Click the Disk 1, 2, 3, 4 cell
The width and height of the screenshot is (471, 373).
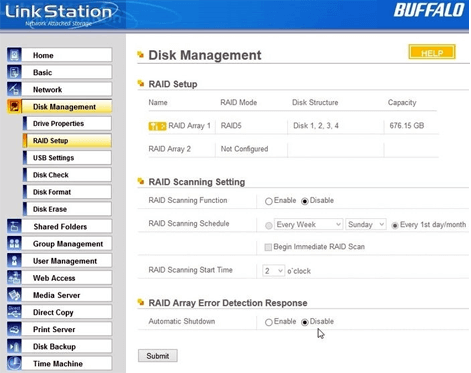point(316,126)
